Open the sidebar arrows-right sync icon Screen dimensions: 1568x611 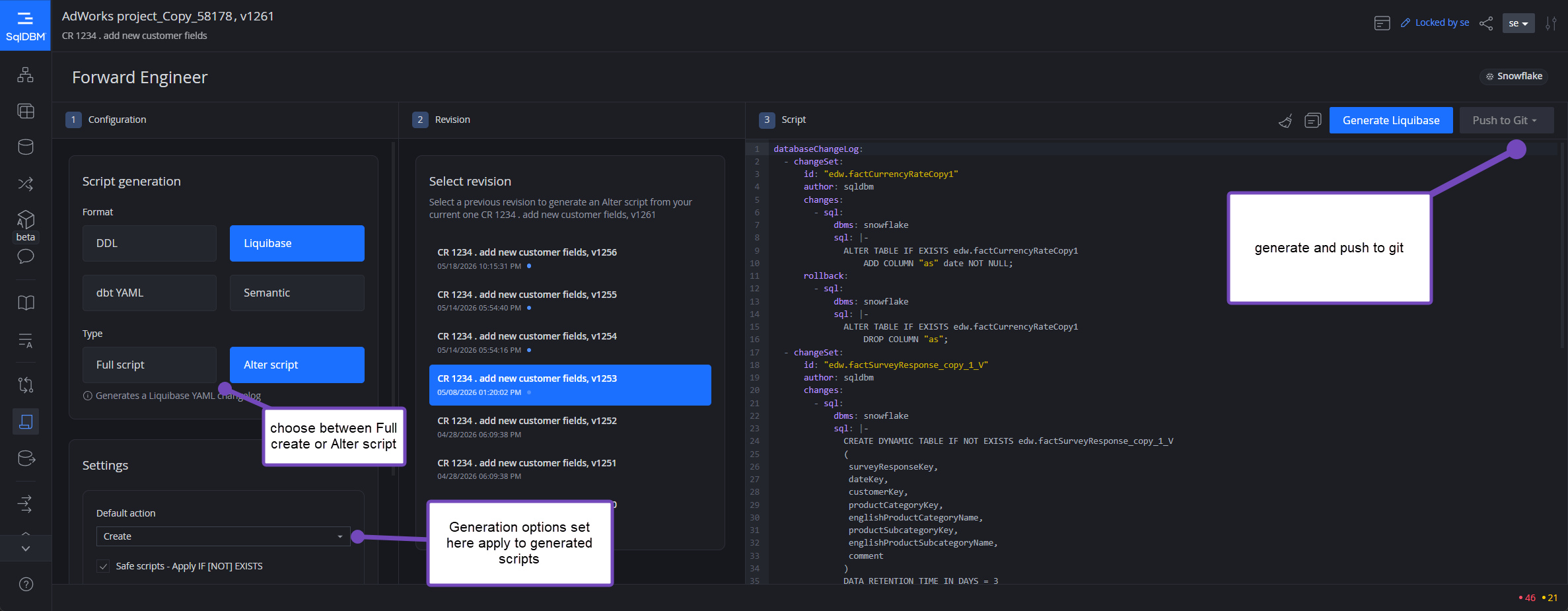pos(25,504)
